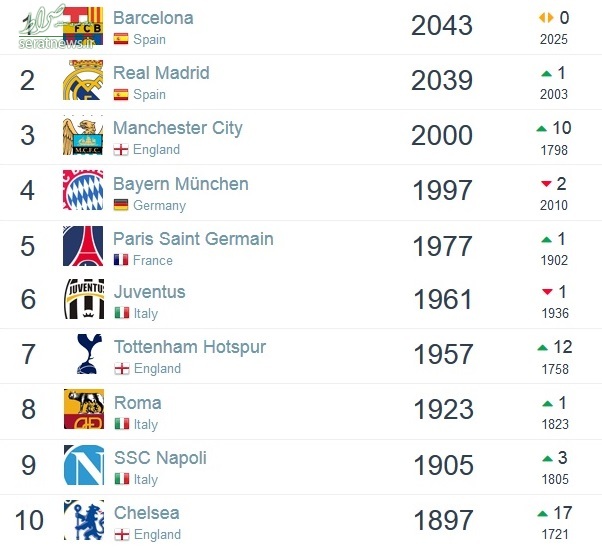The height and width of the screenshot is (556, 602).
Task: Select the Juventus striped crest
Action: (x=84, y=299)
